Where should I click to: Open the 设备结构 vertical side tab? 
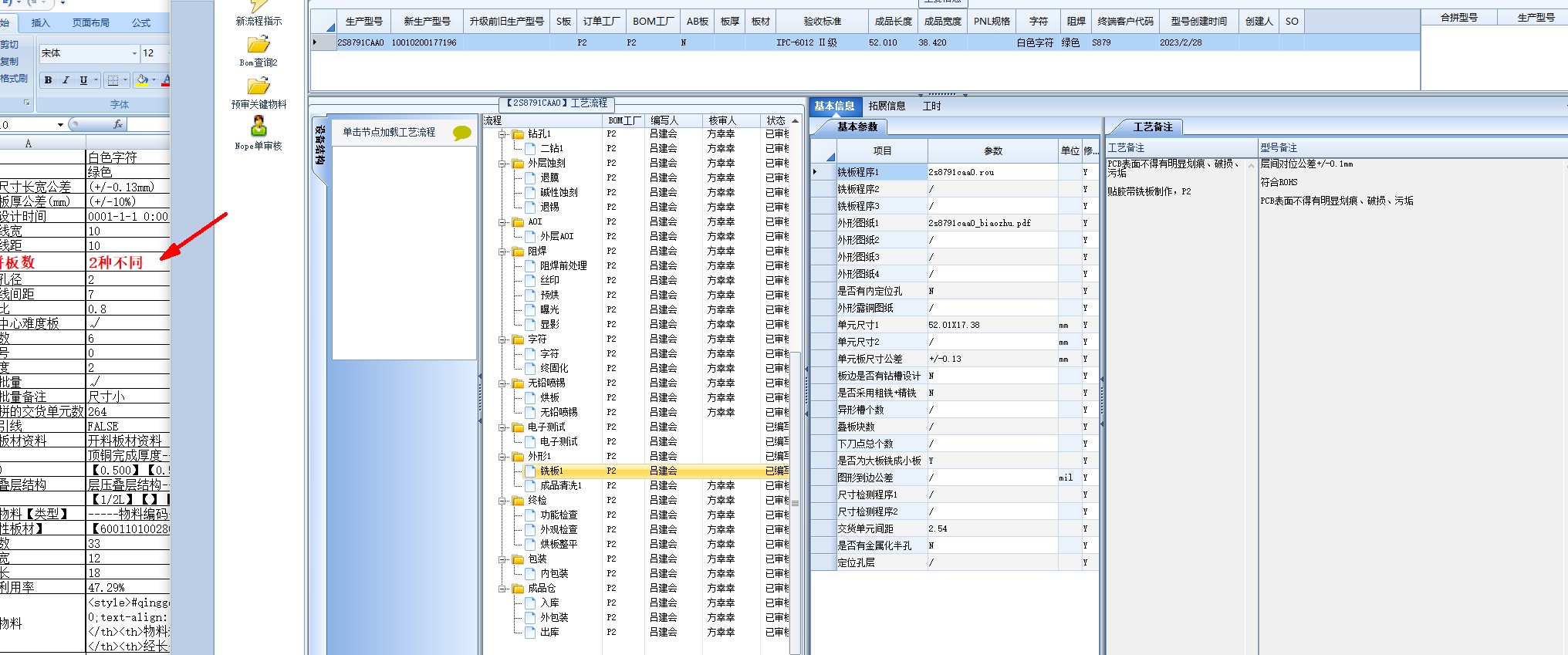[x=320, y=146]
